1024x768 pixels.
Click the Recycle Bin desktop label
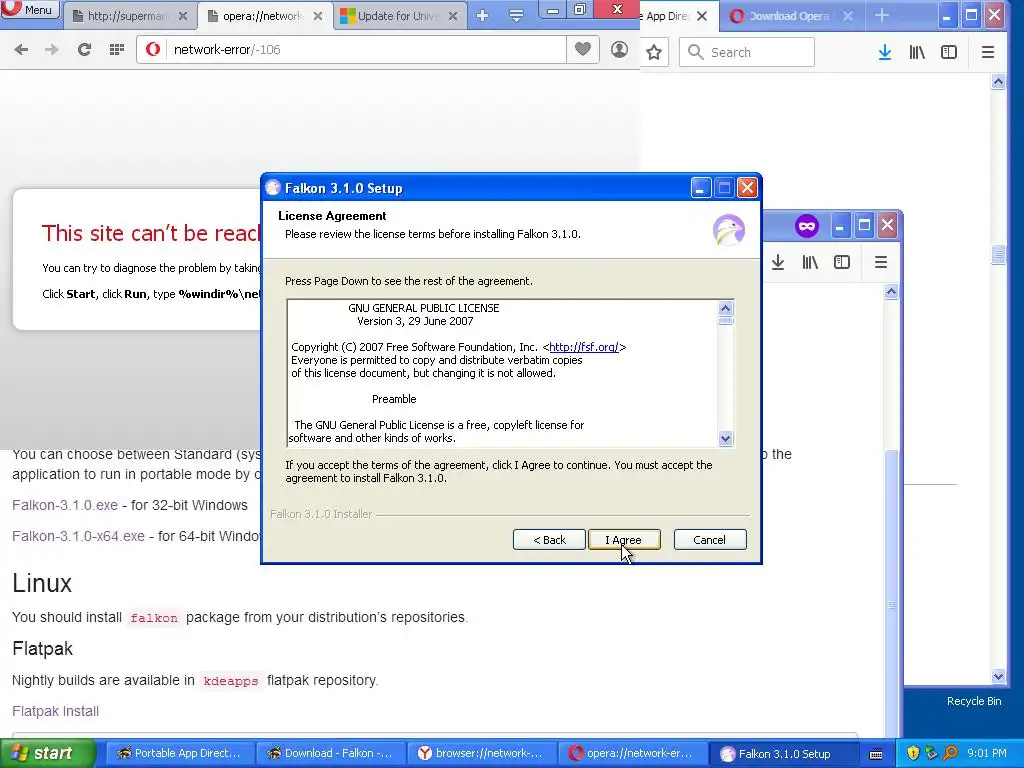click(974, 701)
